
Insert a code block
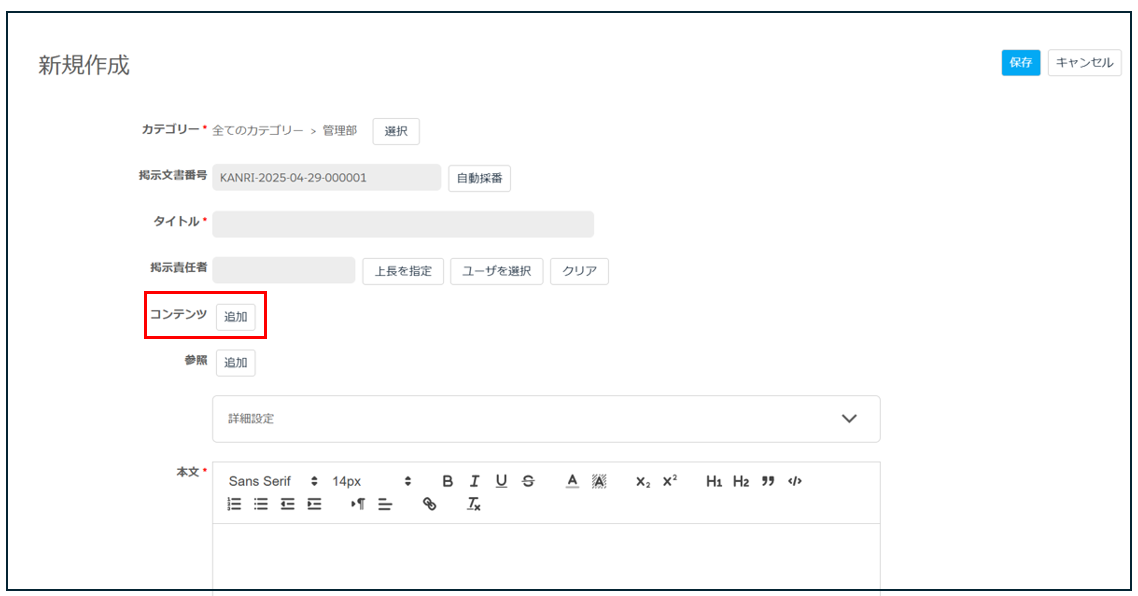(795, 481)
